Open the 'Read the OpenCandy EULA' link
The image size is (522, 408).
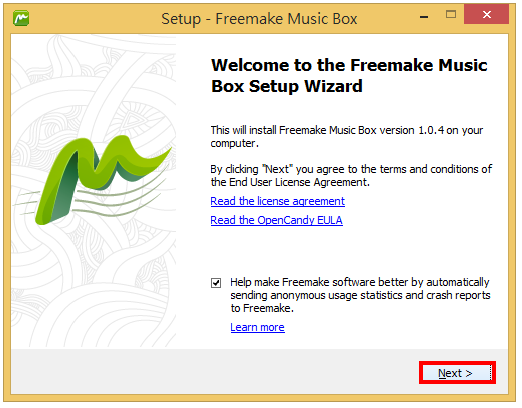pos(277,220)
